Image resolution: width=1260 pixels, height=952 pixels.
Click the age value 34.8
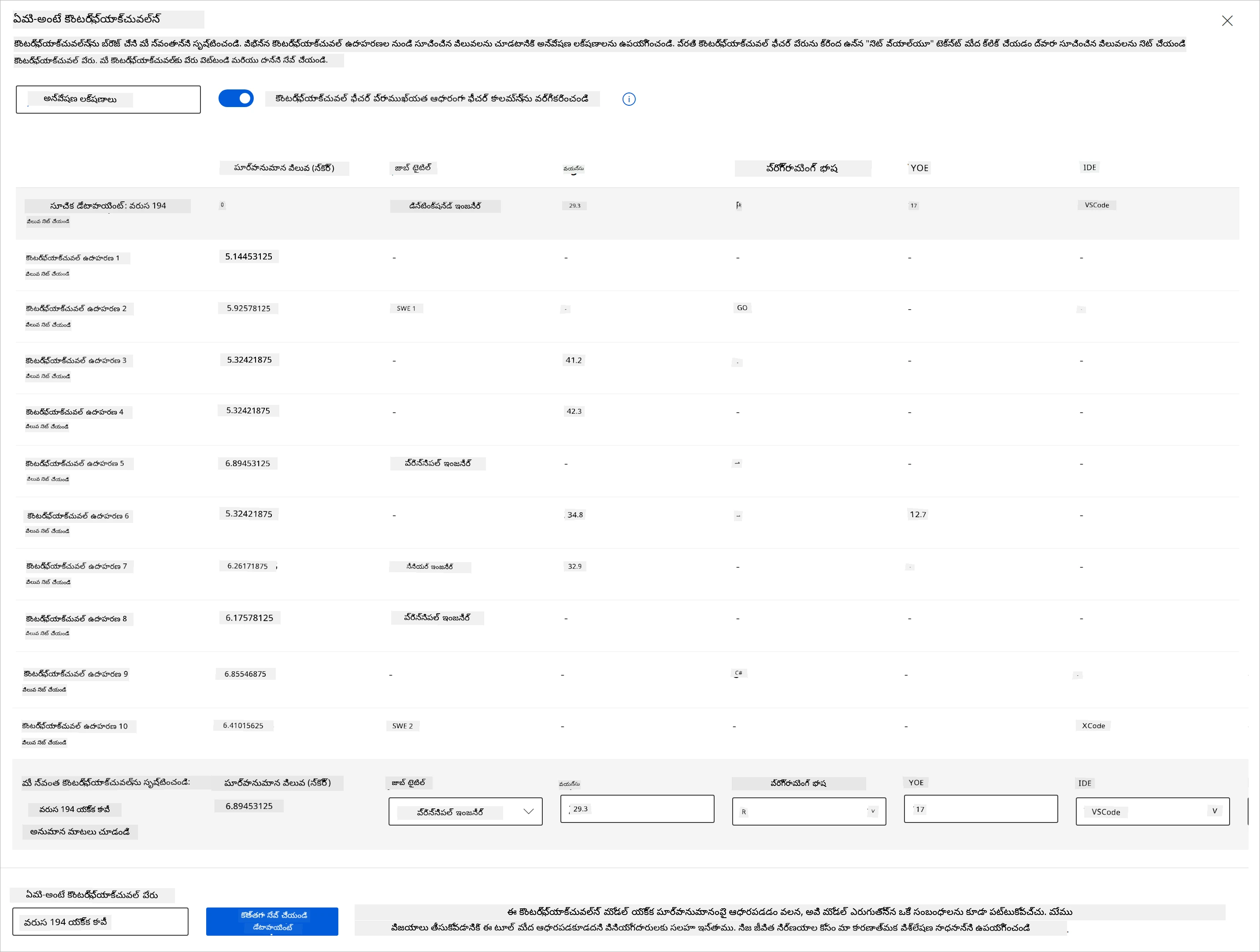tap(575, 515)
